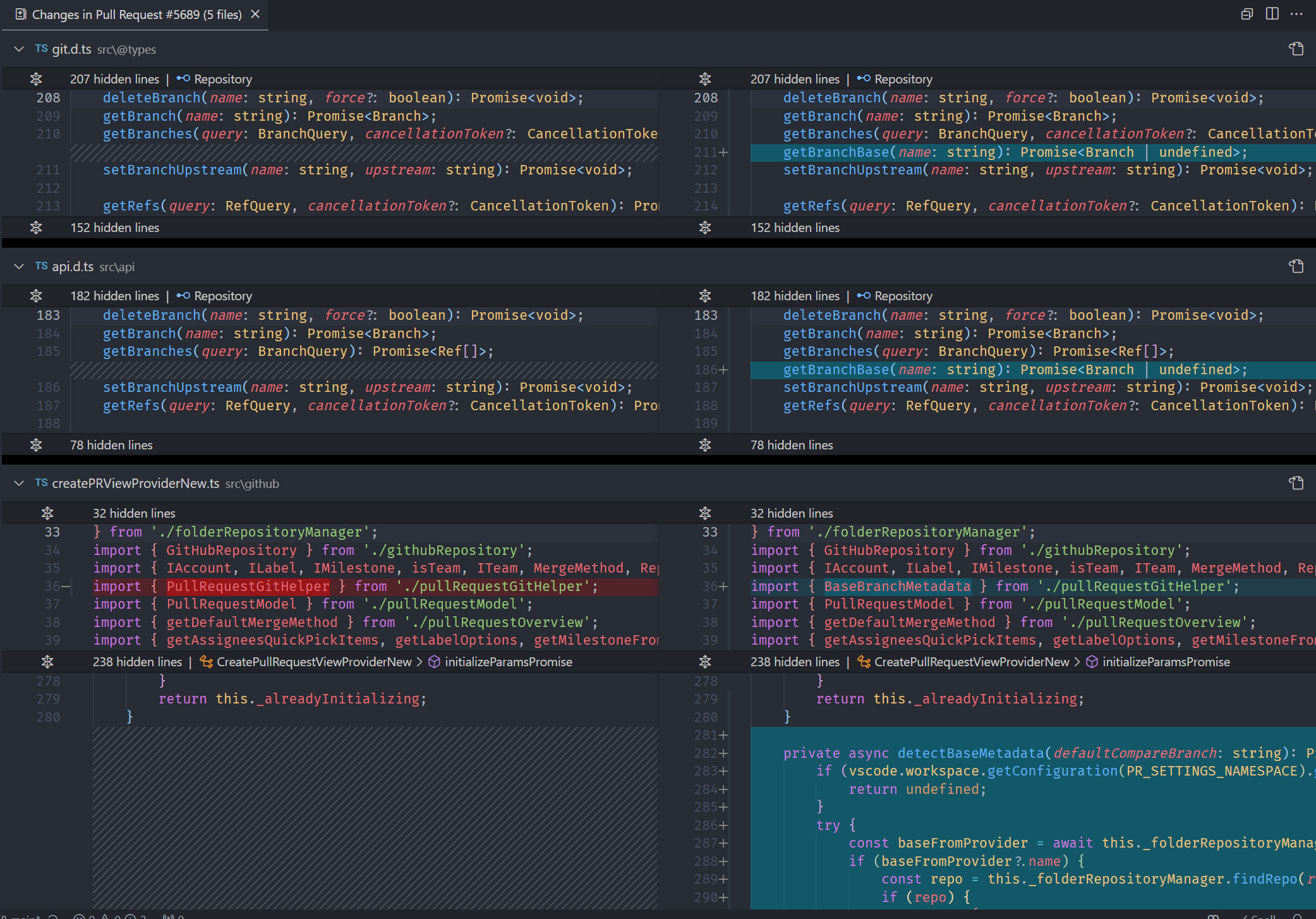The width and height of the screenshot is (1316, 919).
Task: Open the api.d.ts file via its header icon
Action: [1296, 267]
